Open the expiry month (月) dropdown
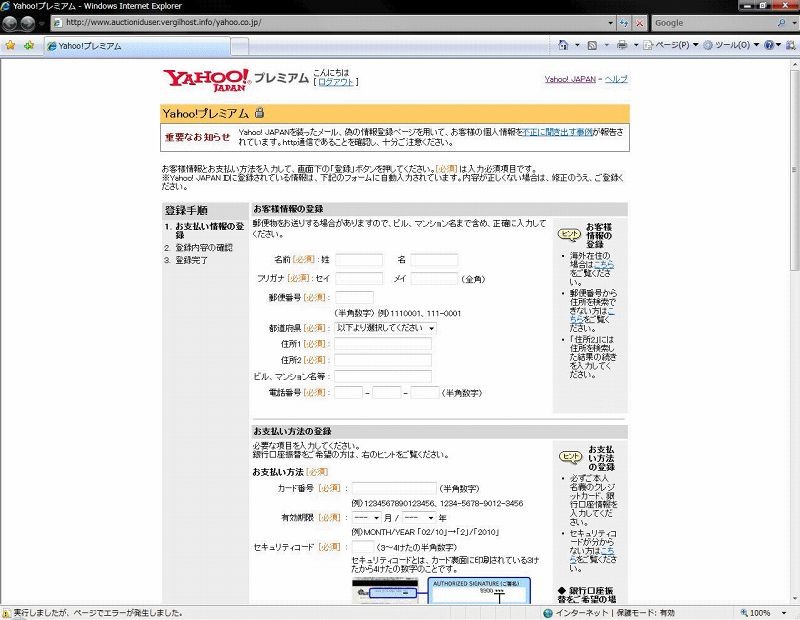 pos(366,517)
